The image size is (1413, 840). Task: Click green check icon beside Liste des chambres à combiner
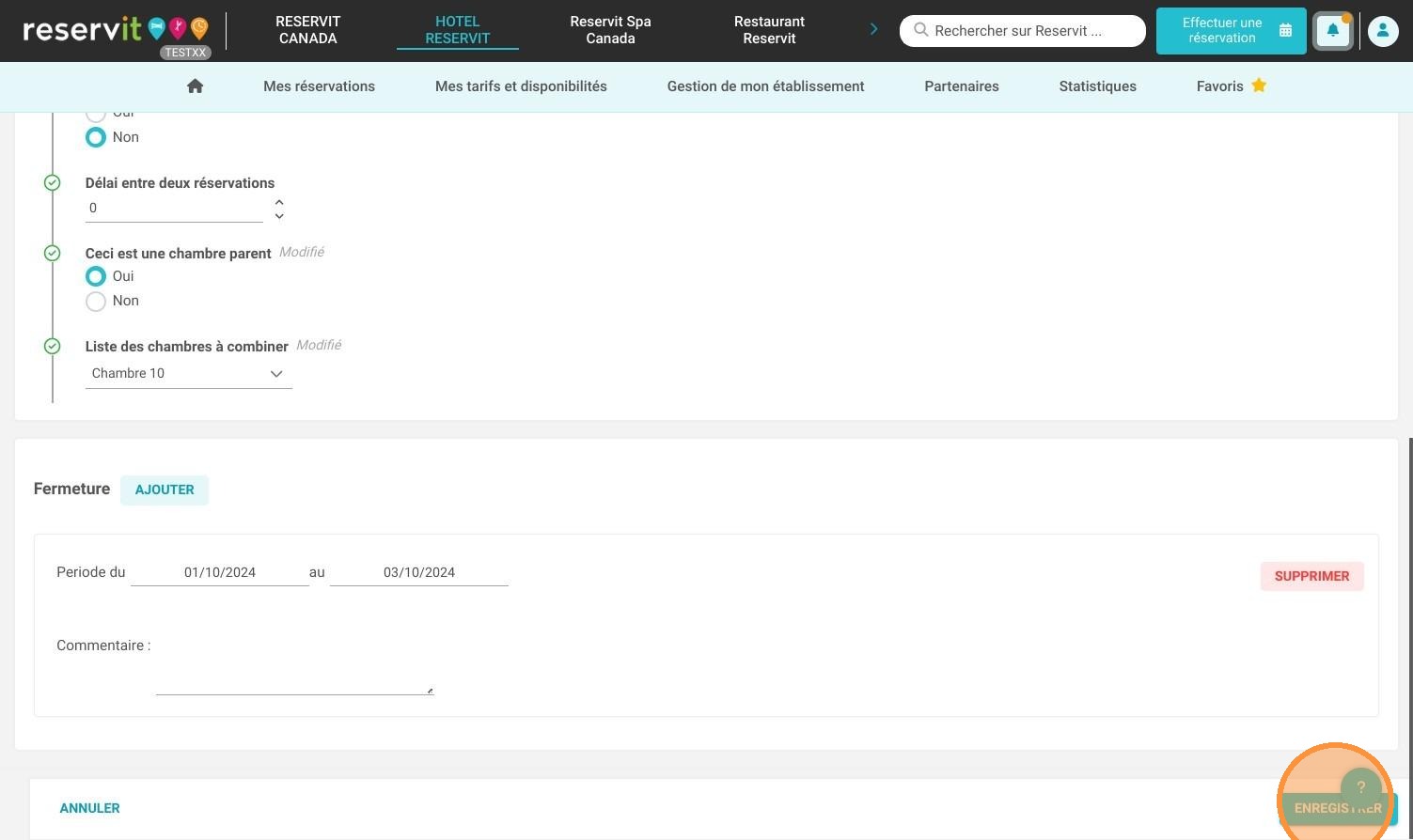tap(53, 346)
